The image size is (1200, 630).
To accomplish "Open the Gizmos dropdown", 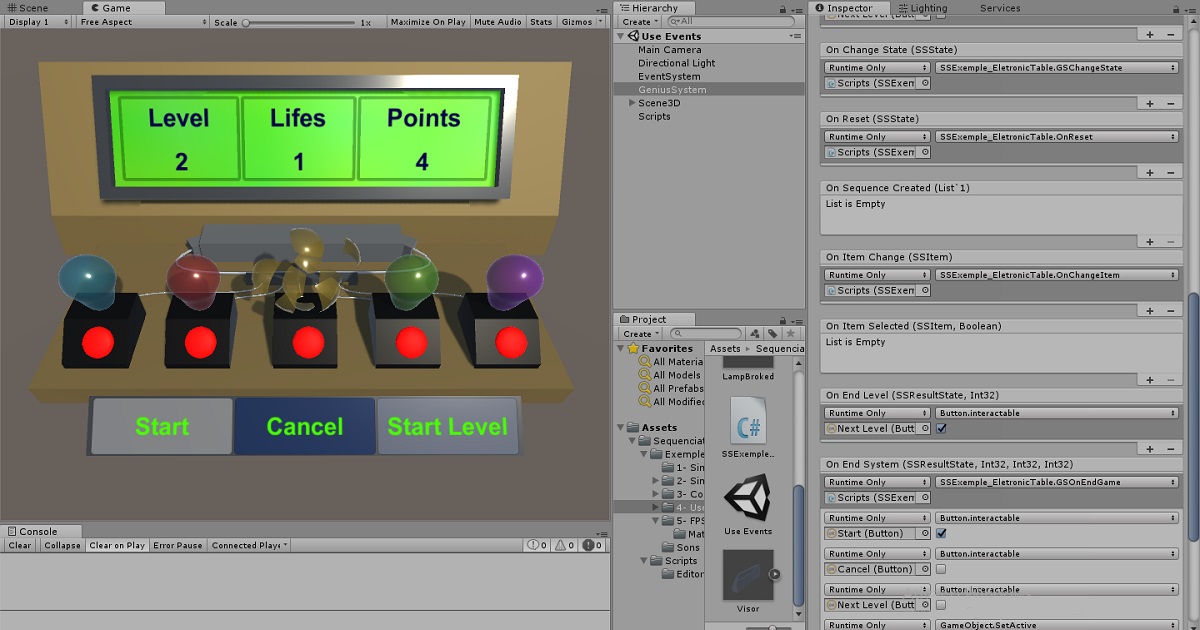I will point(582,22).
